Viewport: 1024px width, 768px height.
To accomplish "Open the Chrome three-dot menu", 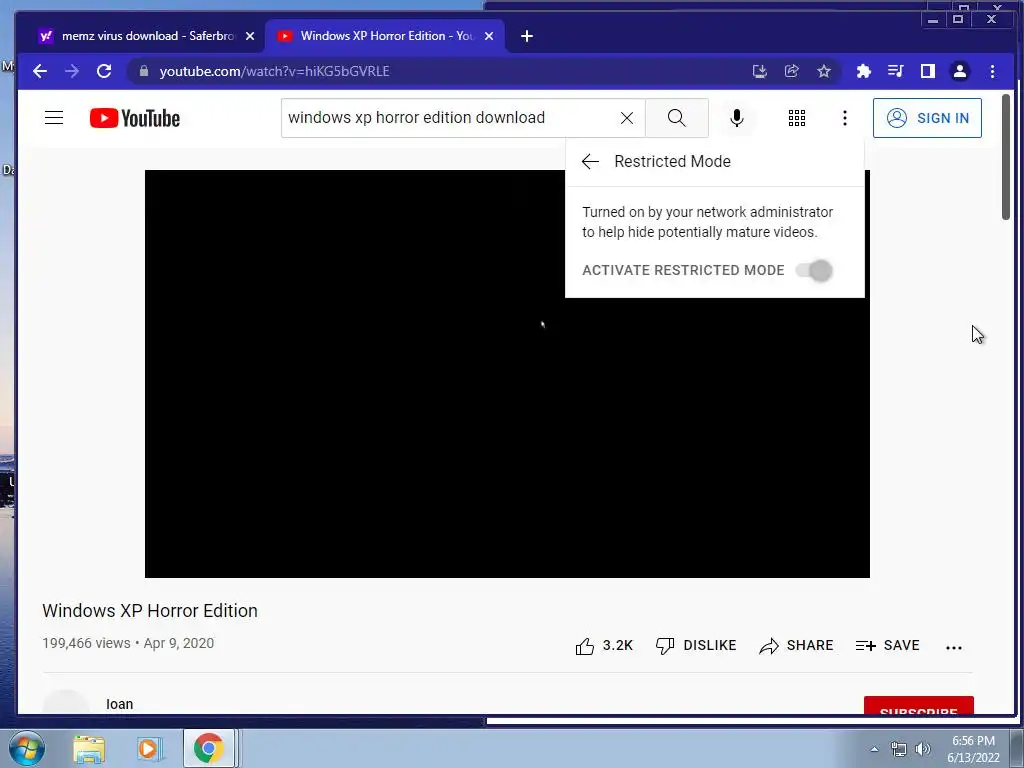I will [992, 71].
